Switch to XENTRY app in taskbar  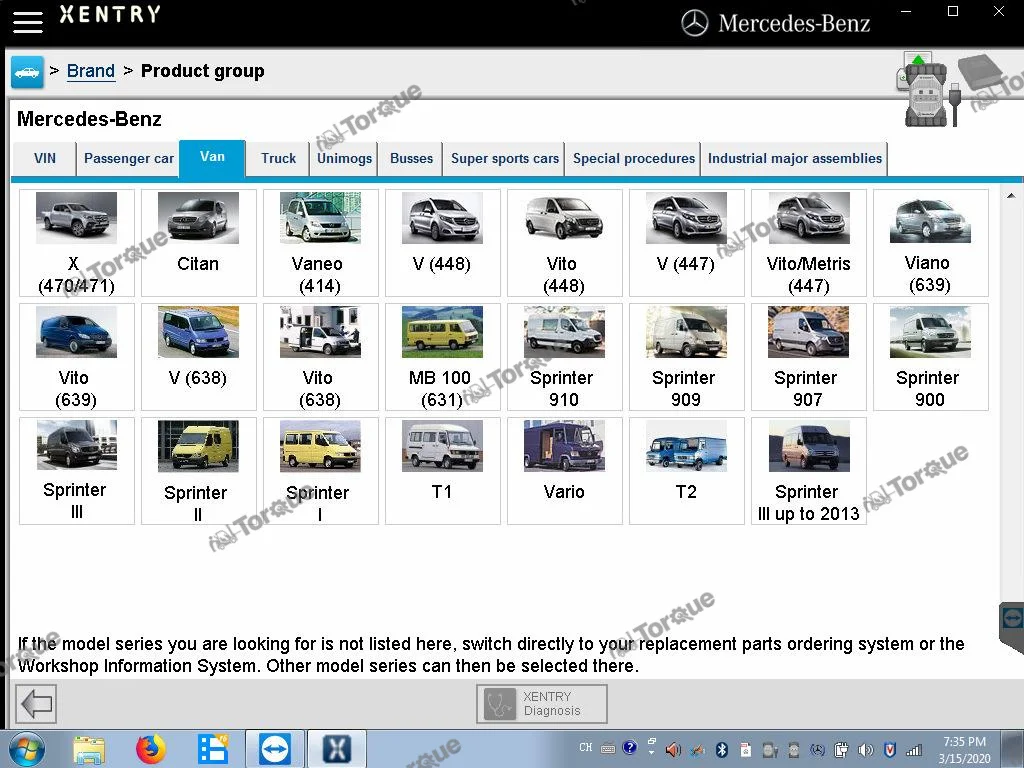336,750
